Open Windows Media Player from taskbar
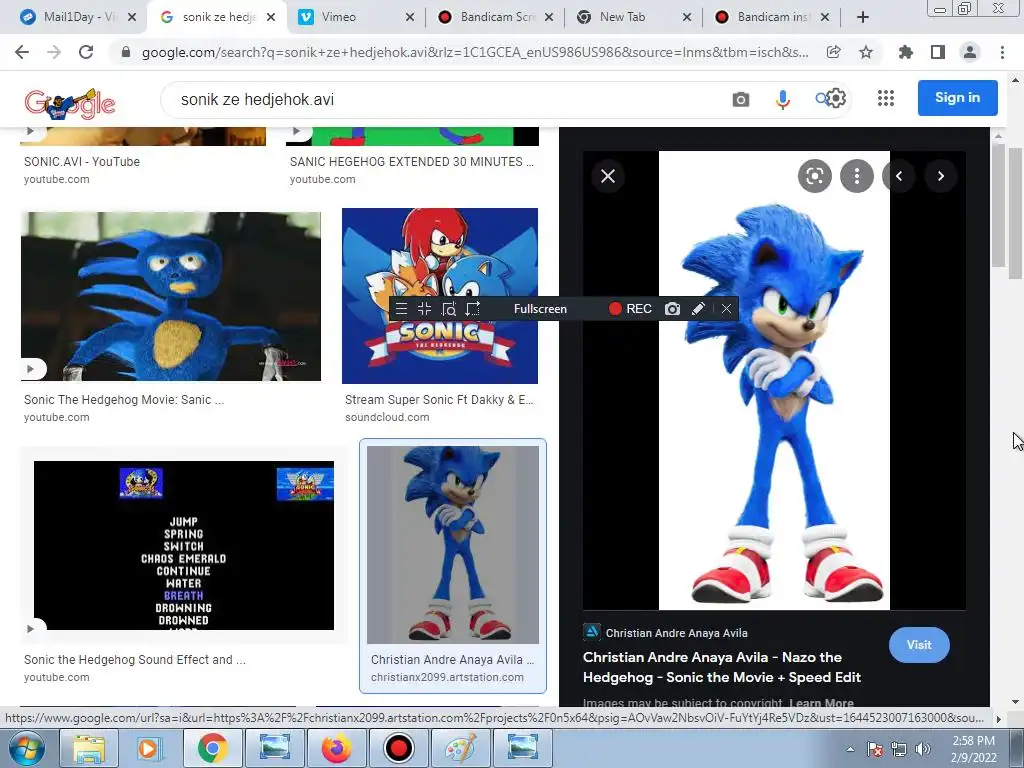The height and width of the screenshot is (768, 1024). [150, 748]
